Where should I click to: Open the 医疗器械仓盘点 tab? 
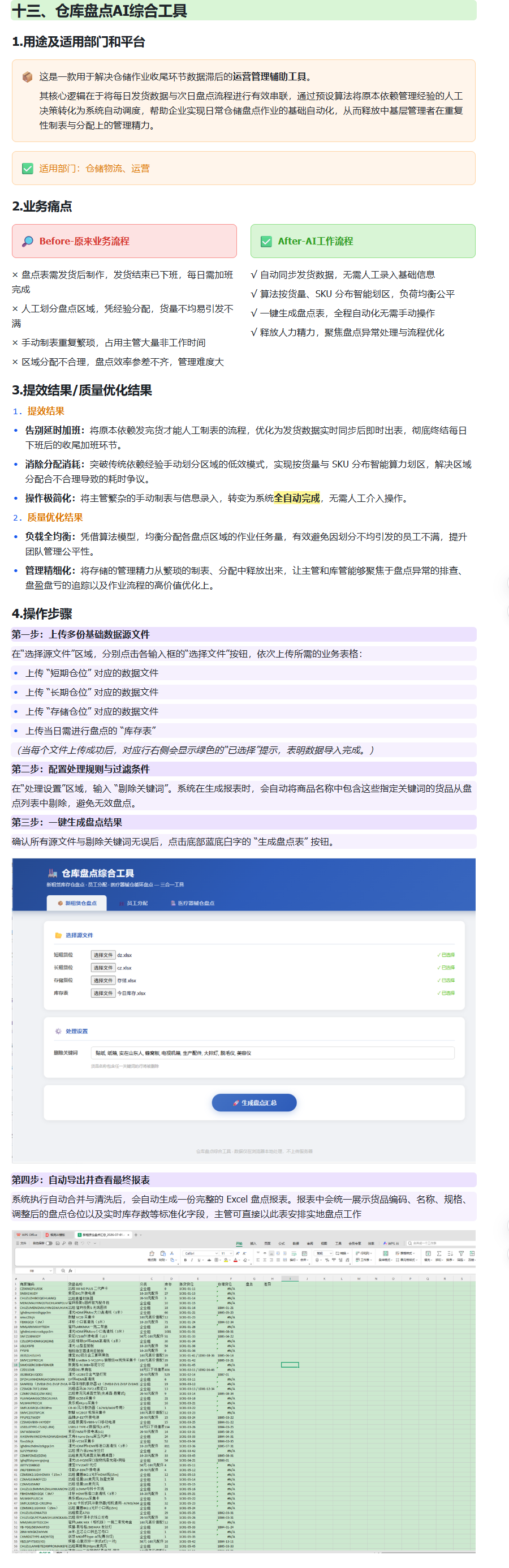coord(192,903)
